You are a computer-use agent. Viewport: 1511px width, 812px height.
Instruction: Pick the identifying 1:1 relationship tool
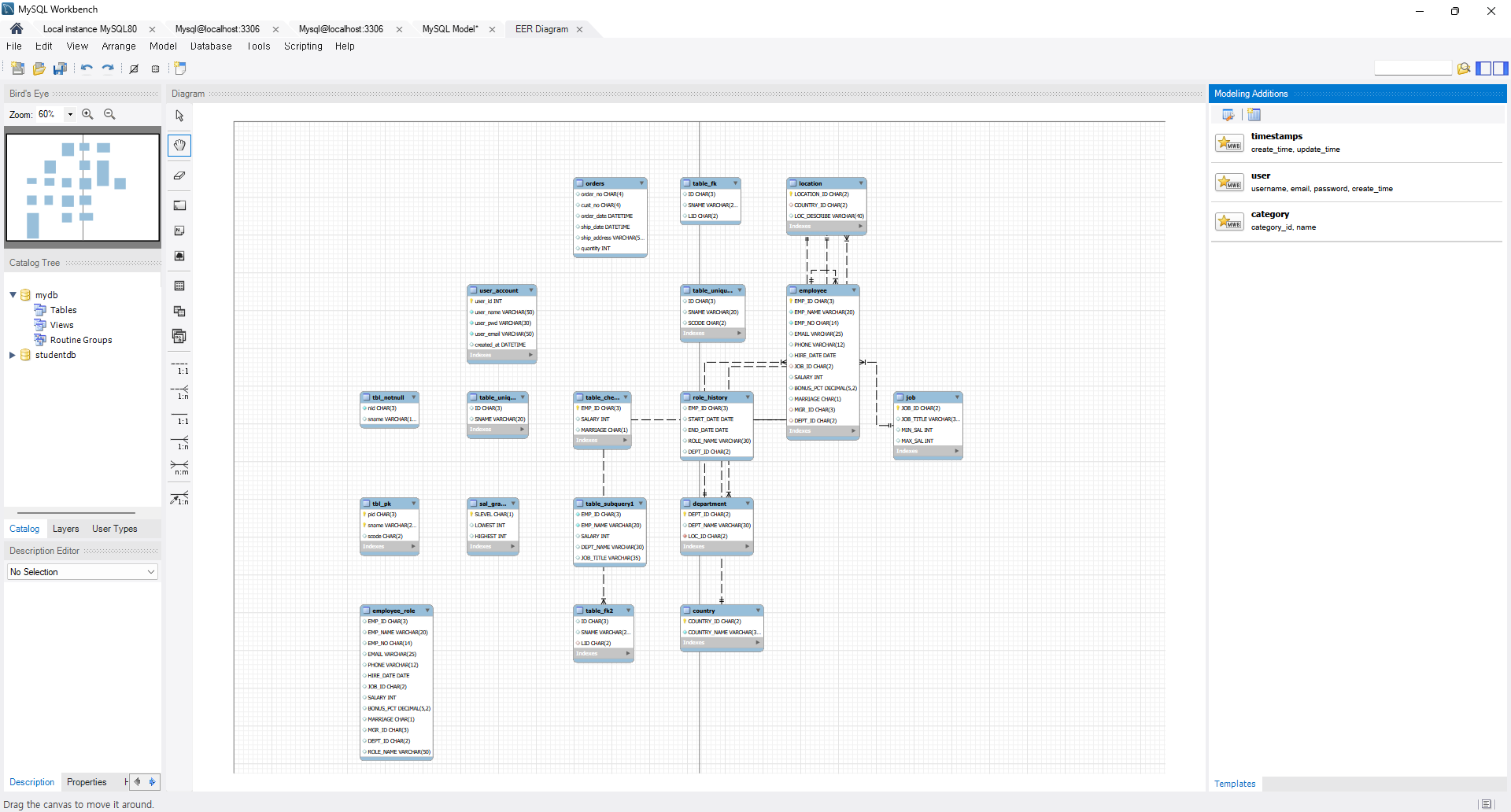click(x=179, y=418)
